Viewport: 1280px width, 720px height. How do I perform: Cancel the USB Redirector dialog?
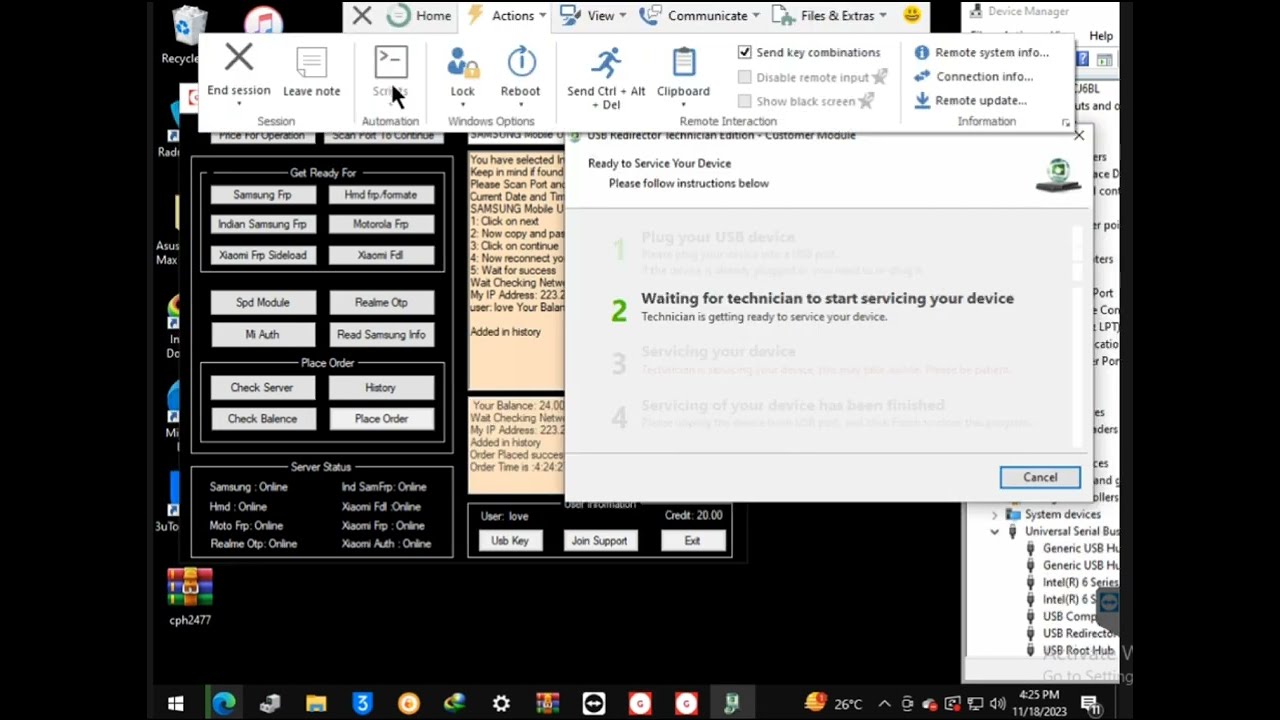coord(1040,477)
